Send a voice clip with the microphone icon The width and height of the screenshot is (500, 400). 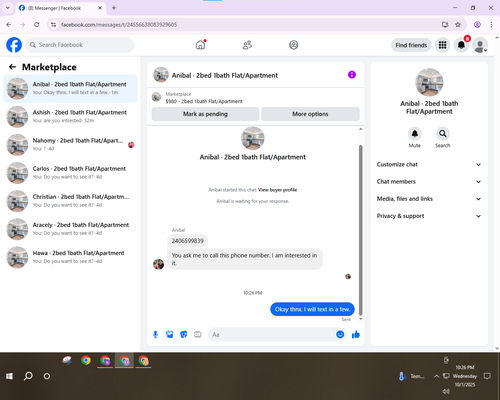(155, 334)
